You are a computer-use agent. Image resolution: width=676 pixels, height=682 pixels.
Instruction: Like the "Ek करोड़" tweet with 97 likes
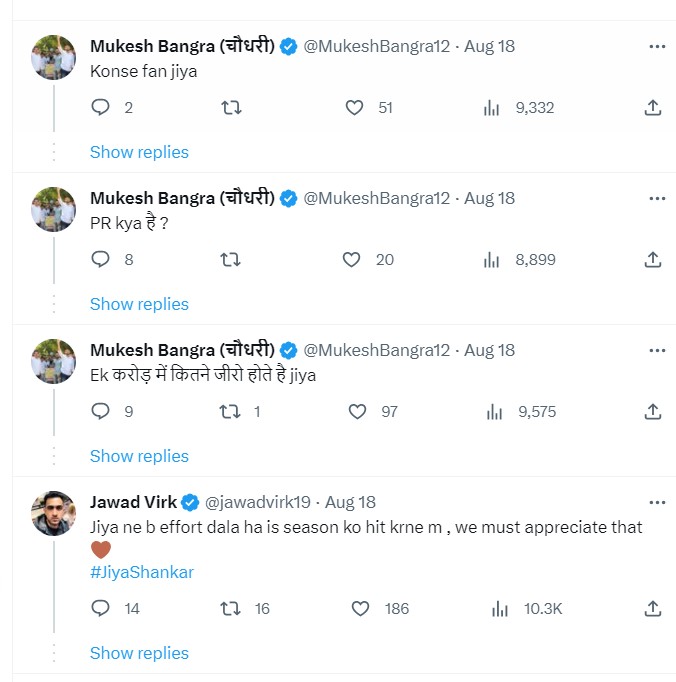(357, 411)
